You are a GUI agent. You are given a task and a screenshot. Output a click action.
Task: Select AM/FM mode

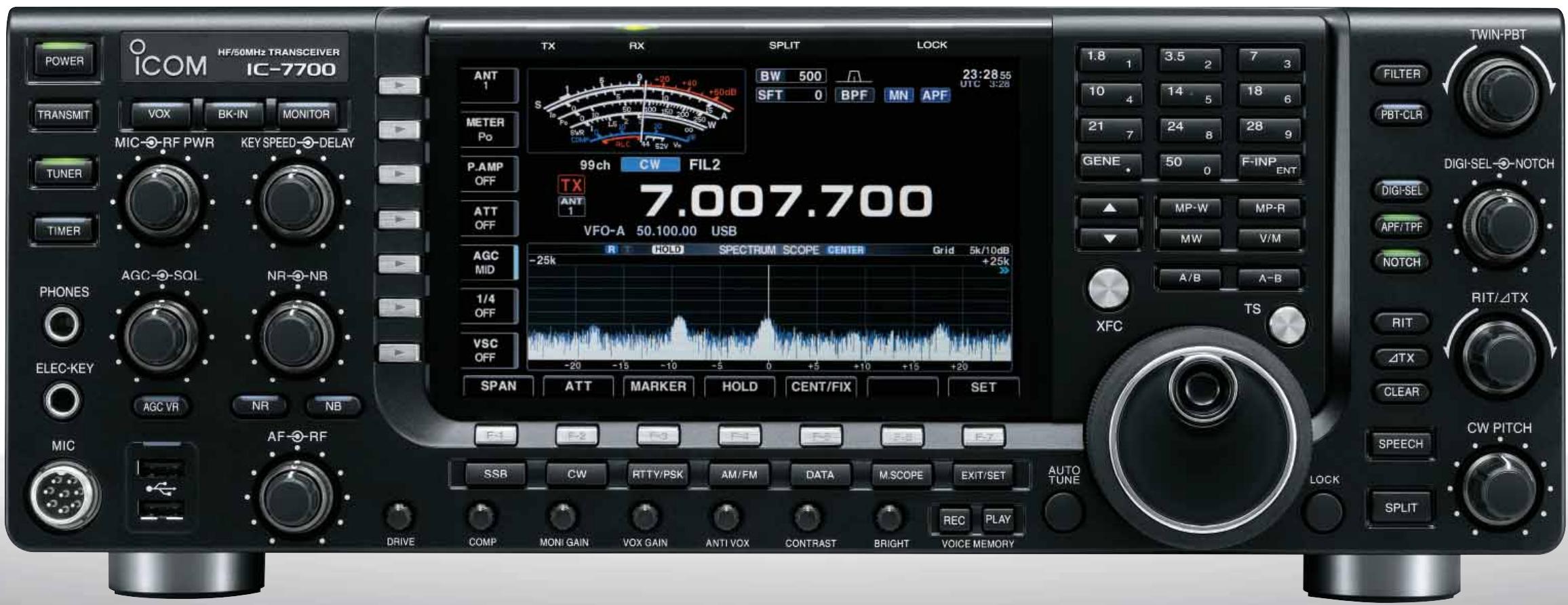click(739, 474)
